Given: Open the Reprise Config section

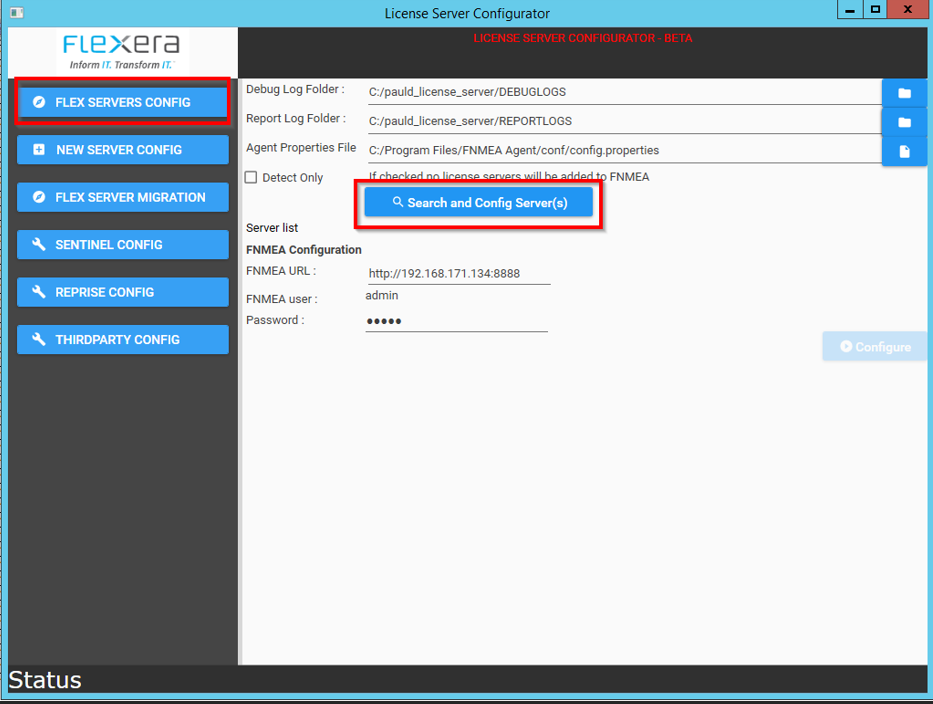Looking at the screenshot, I should click(123, 292).
